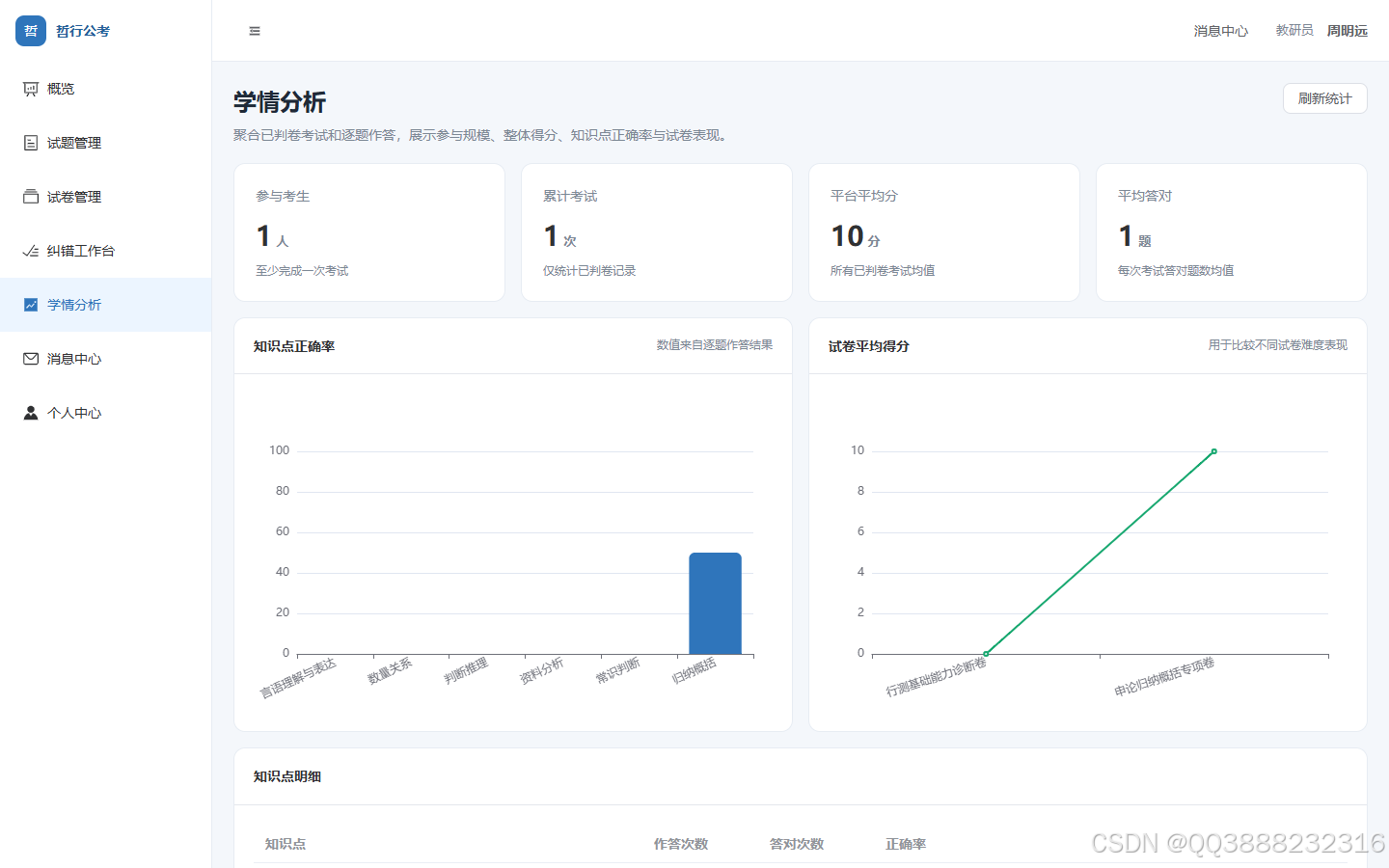
Task: Click the 概览 sidebar icon
Action: (31, 89)
